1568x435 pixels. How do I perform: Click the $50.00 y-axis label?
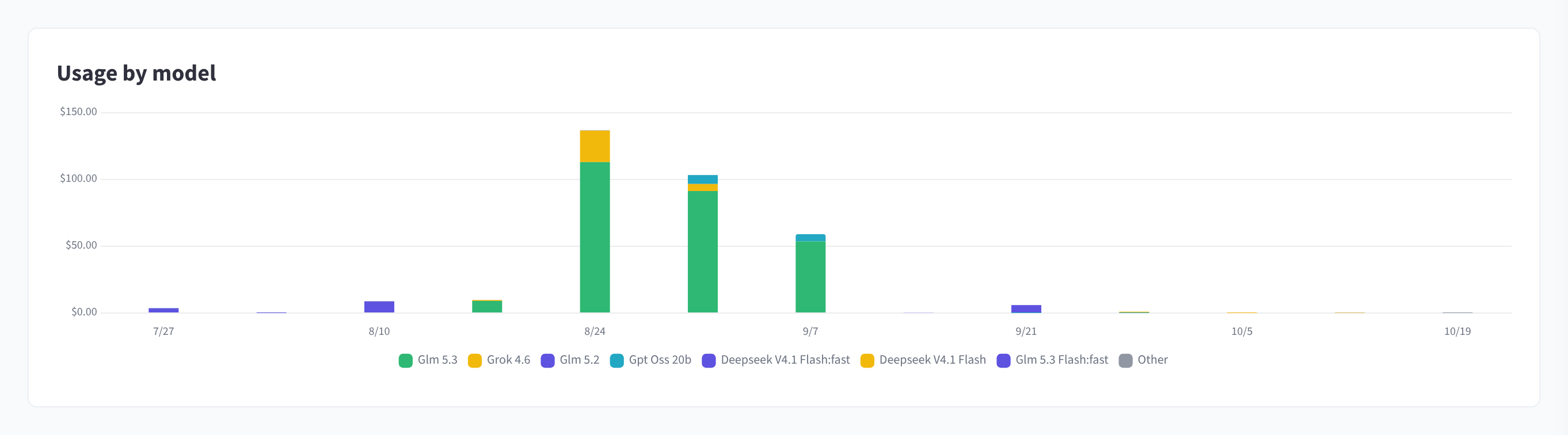[82, 246]
